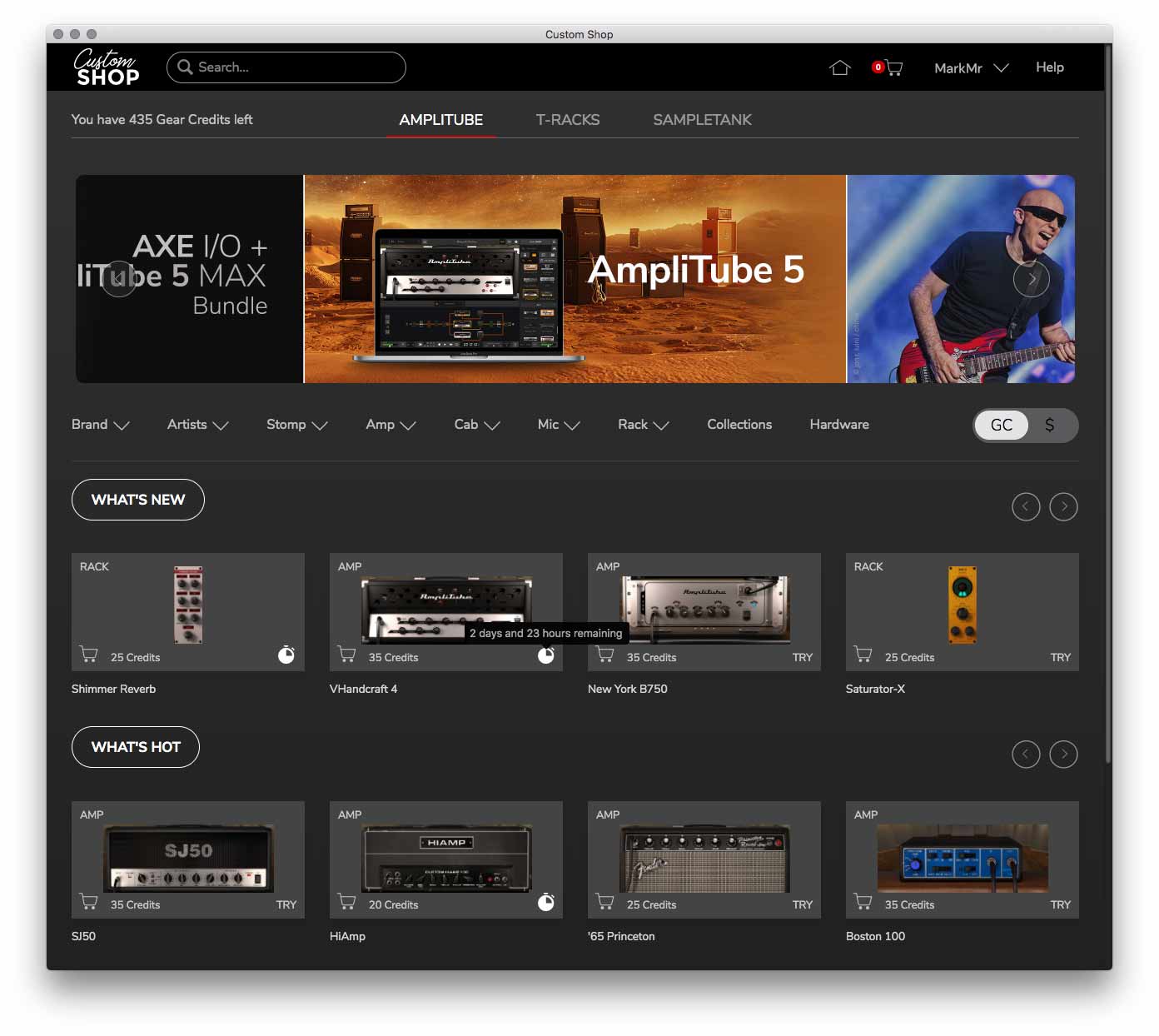This screenshot has width=1159, height=1036.
Task: Advance the banner carousel with the right arrow
Action: [x=1032, y=279]
